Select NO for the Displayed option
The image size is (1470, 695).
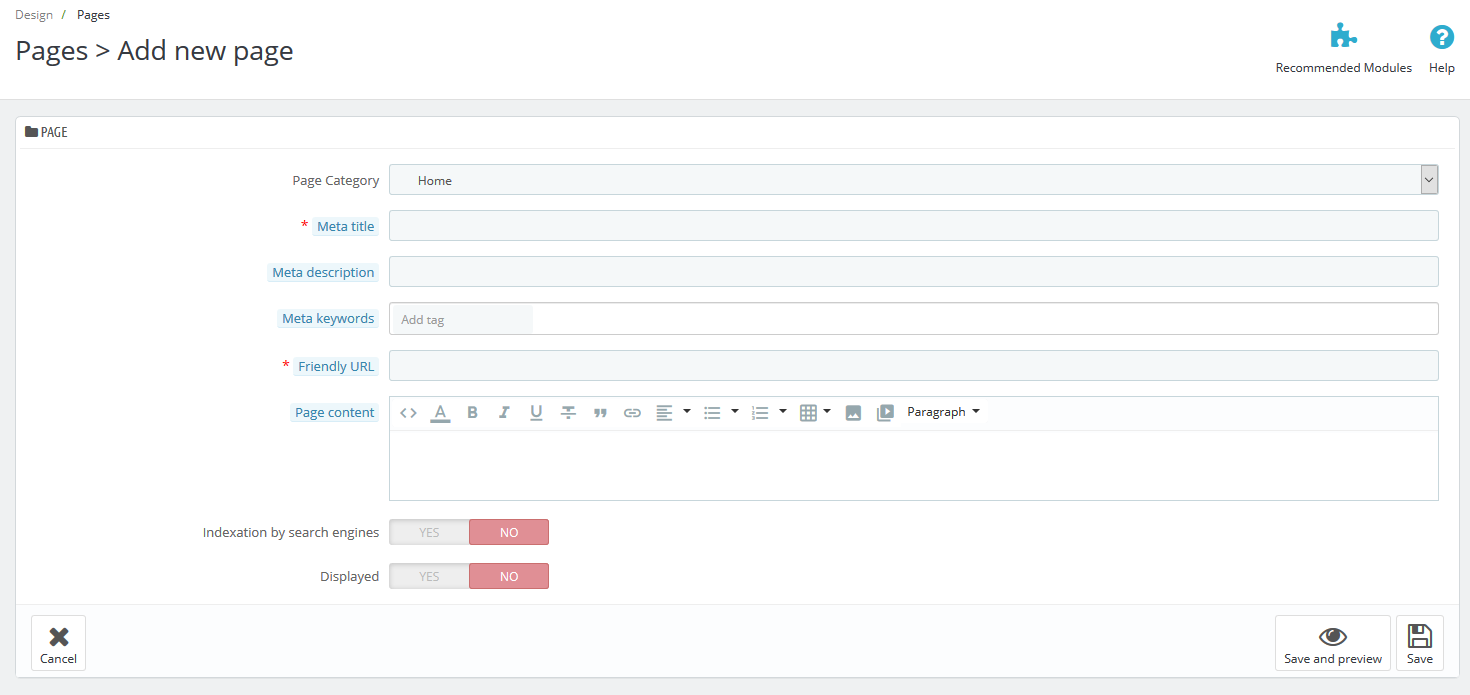(x=509, y=576)
